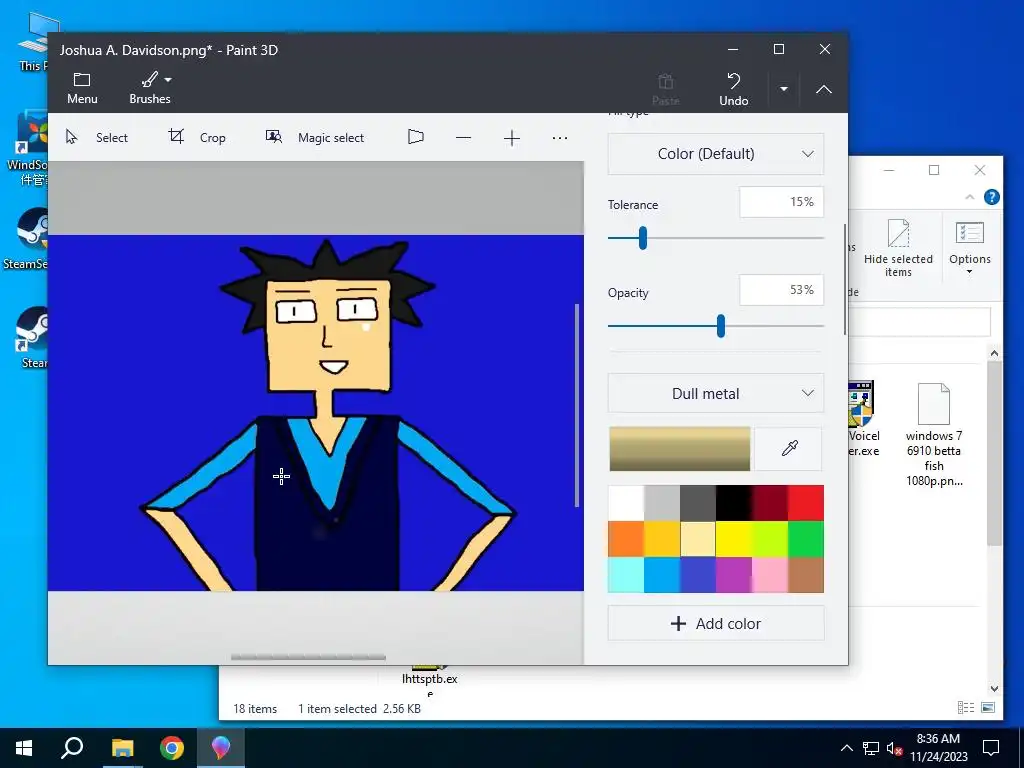Choose the indigo color swatch
This screenshot has width=1024, height=768.
697,575
